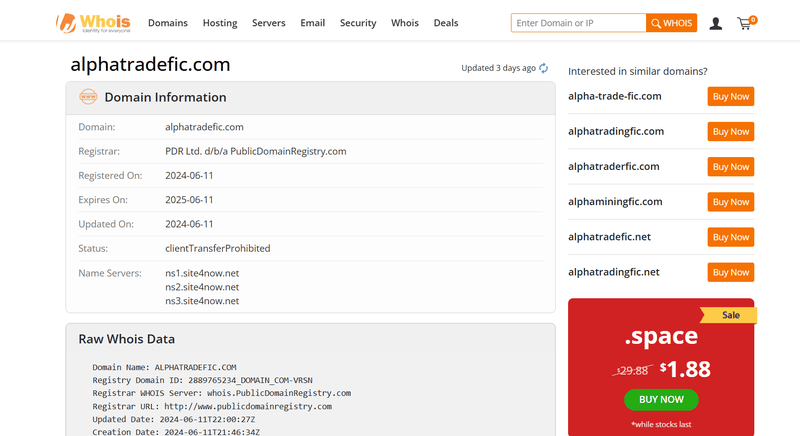Buy Now for alpha-trade-fic.com
This screenshot has width=800, height=436.
click(731, 96)
